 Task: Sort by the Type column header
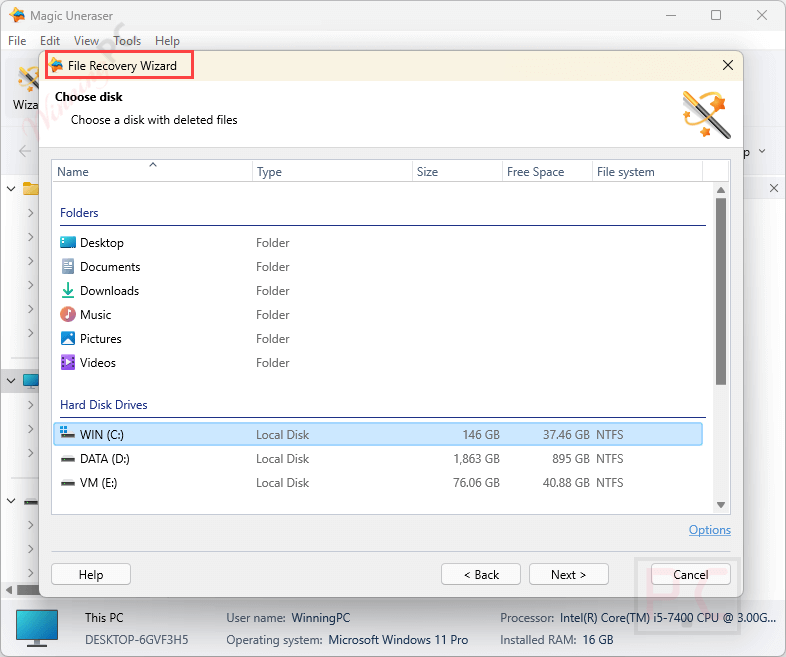pyautogui.click(x=332, y=171)
